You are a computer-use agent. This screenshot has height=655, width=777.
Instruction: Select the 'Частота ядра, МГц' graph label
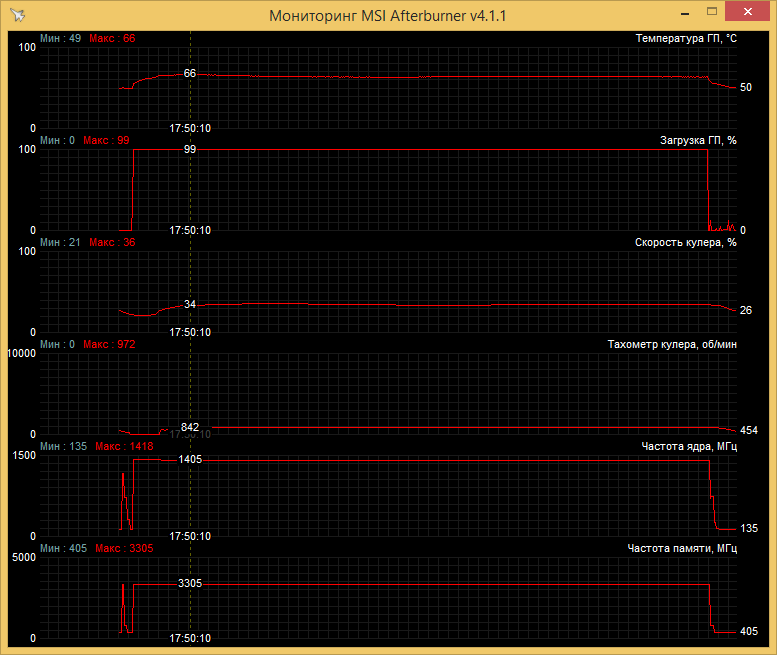point(689,446)
